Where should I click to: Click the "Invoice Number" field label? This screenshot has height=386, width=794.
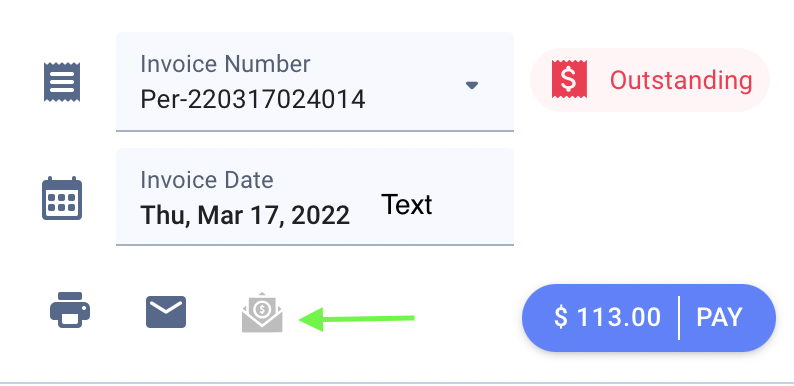[225, 64]
